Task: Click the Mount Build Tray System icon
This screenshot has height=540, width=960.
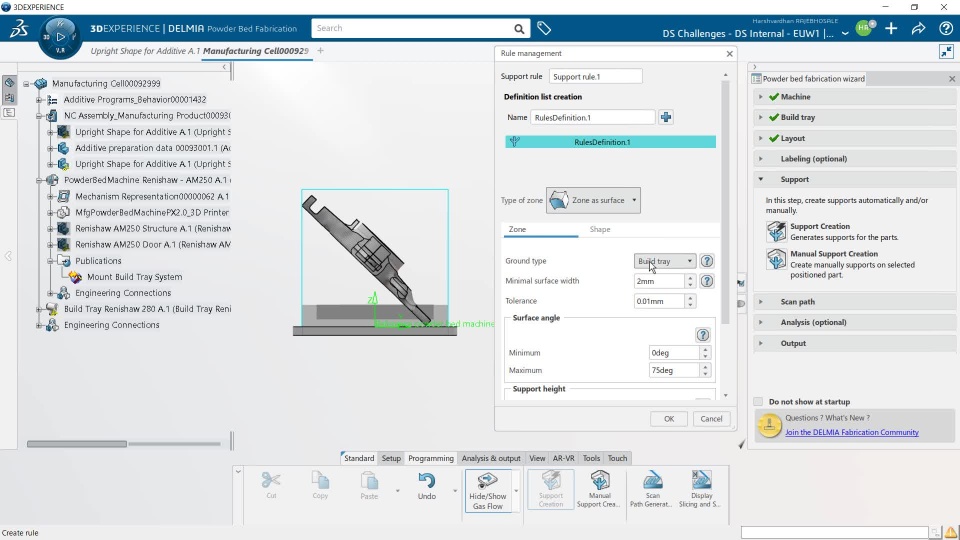Action: (x=75, y=277)
